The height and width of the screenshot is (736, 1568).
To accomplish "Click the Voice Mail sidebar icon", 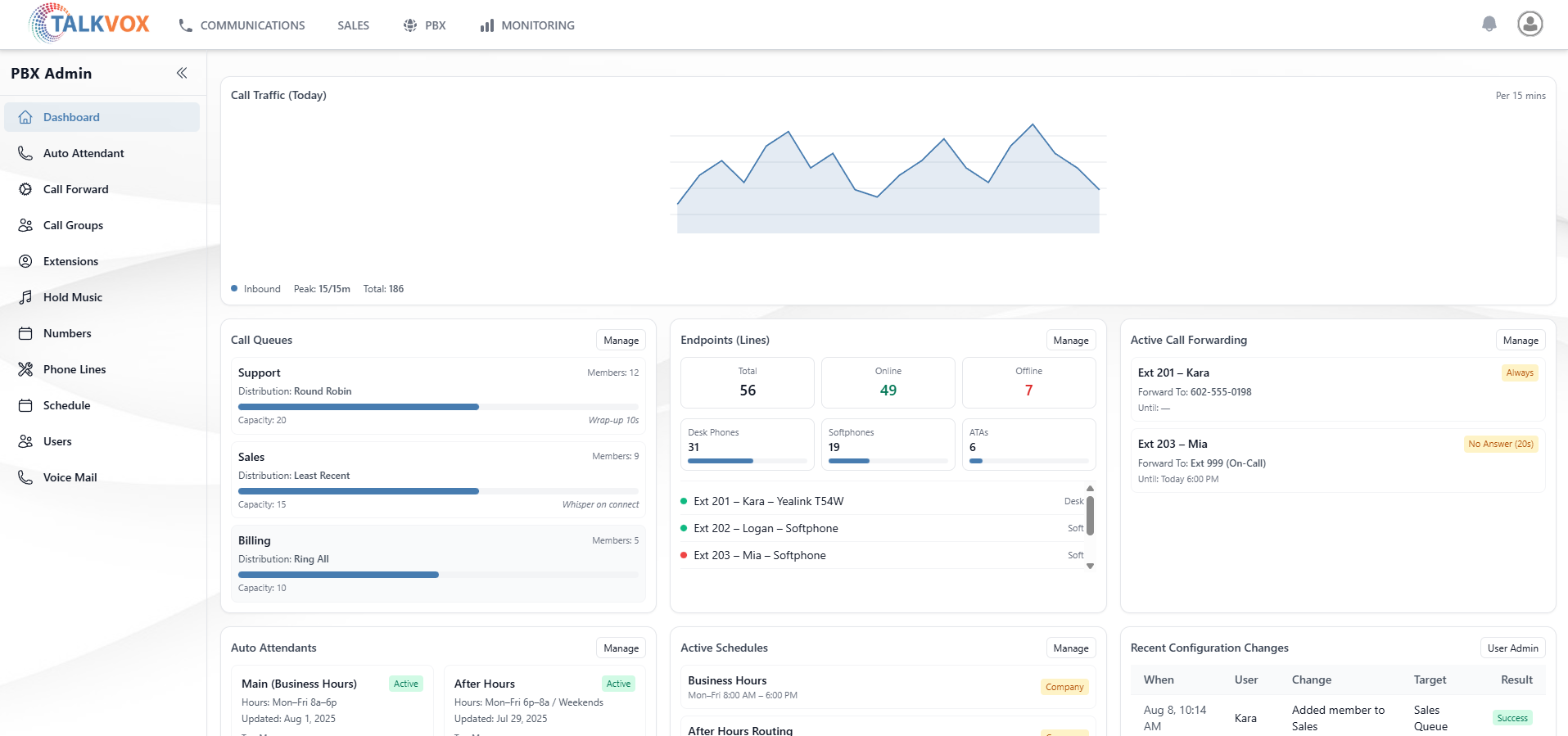I will 25,477.
